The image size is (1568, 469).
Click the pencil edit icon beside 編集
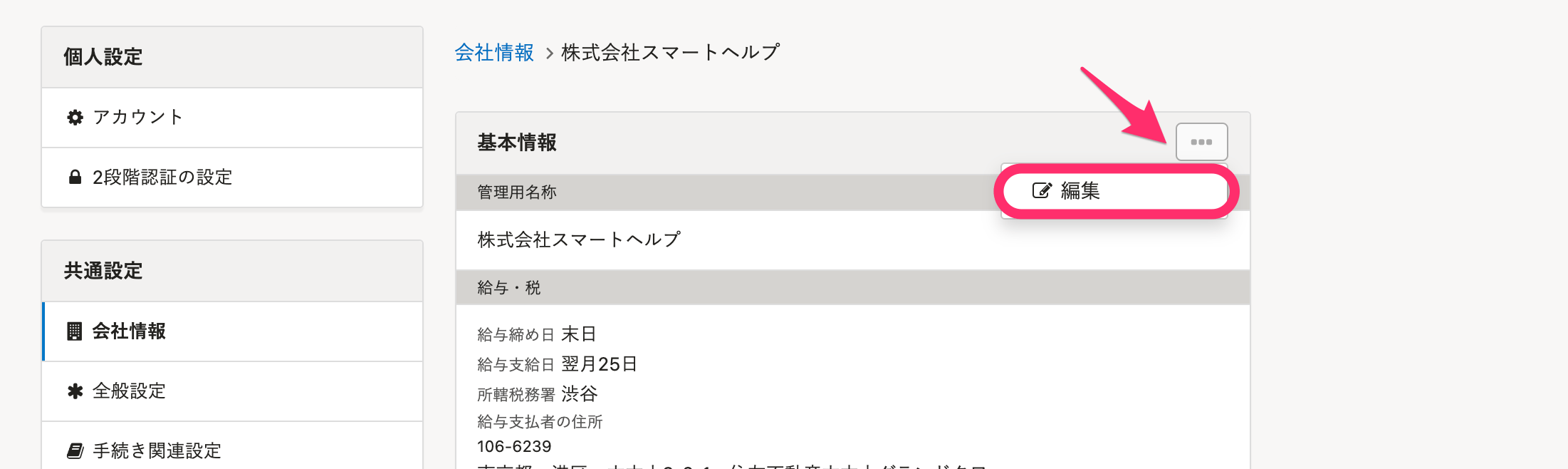pos(1042,190)
